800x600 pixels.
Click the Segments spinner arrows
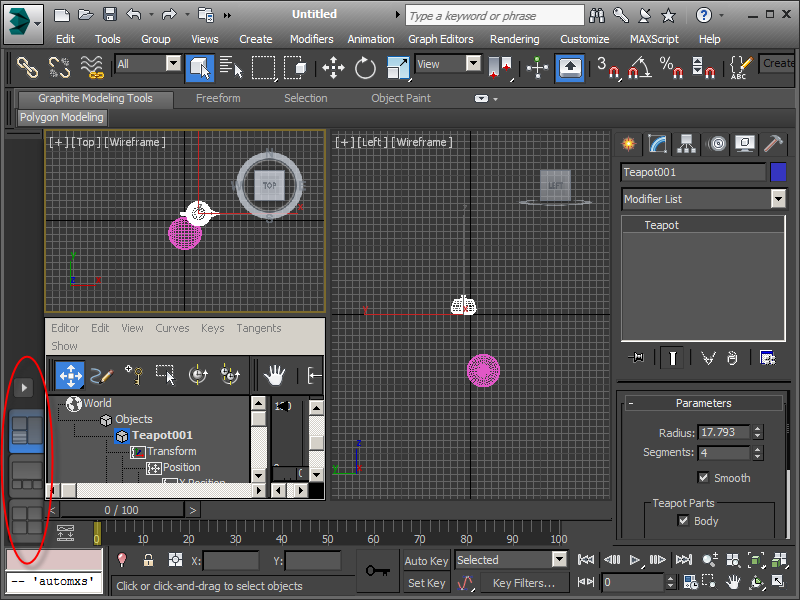(758, 453)
